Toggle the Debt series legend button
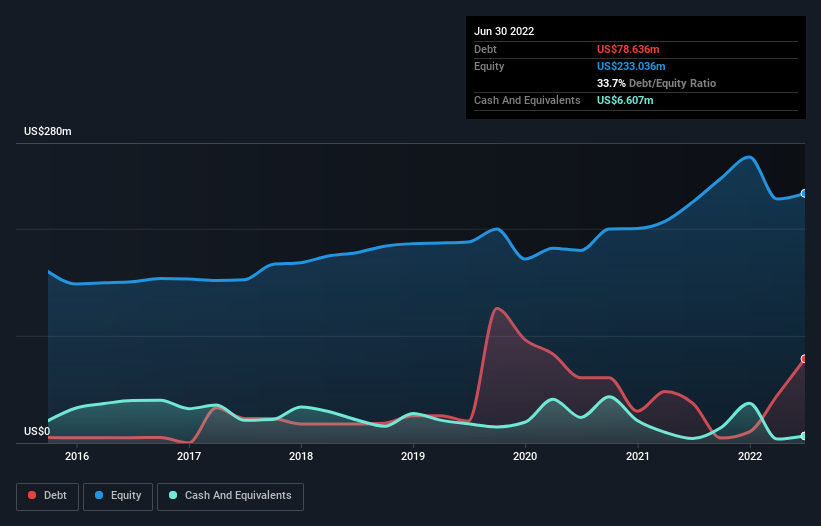This screenshot has width=821, height=526. coord(48,496)
